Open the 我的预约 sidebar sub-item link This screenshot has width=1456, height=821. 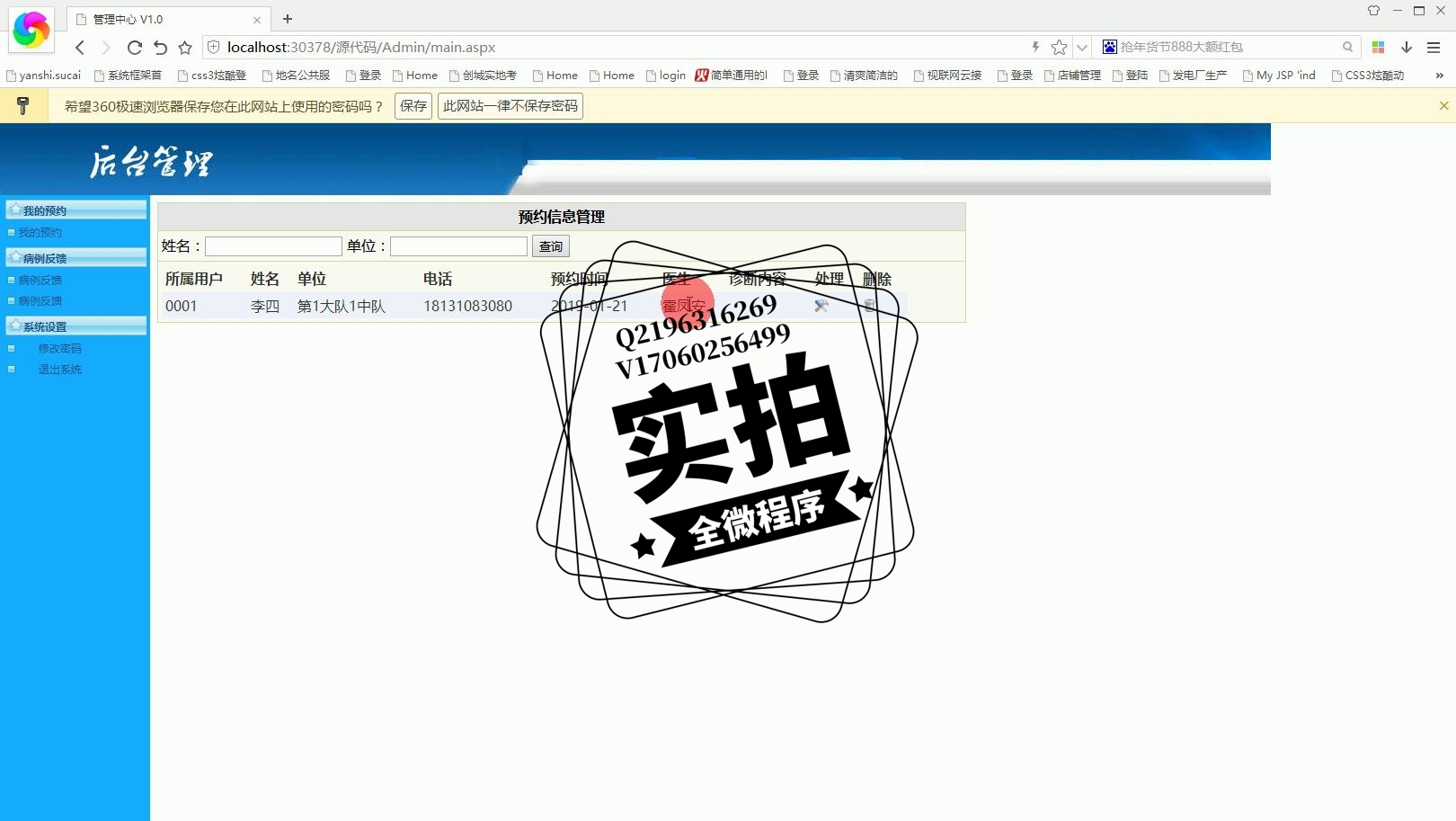(x=40, y=233)
